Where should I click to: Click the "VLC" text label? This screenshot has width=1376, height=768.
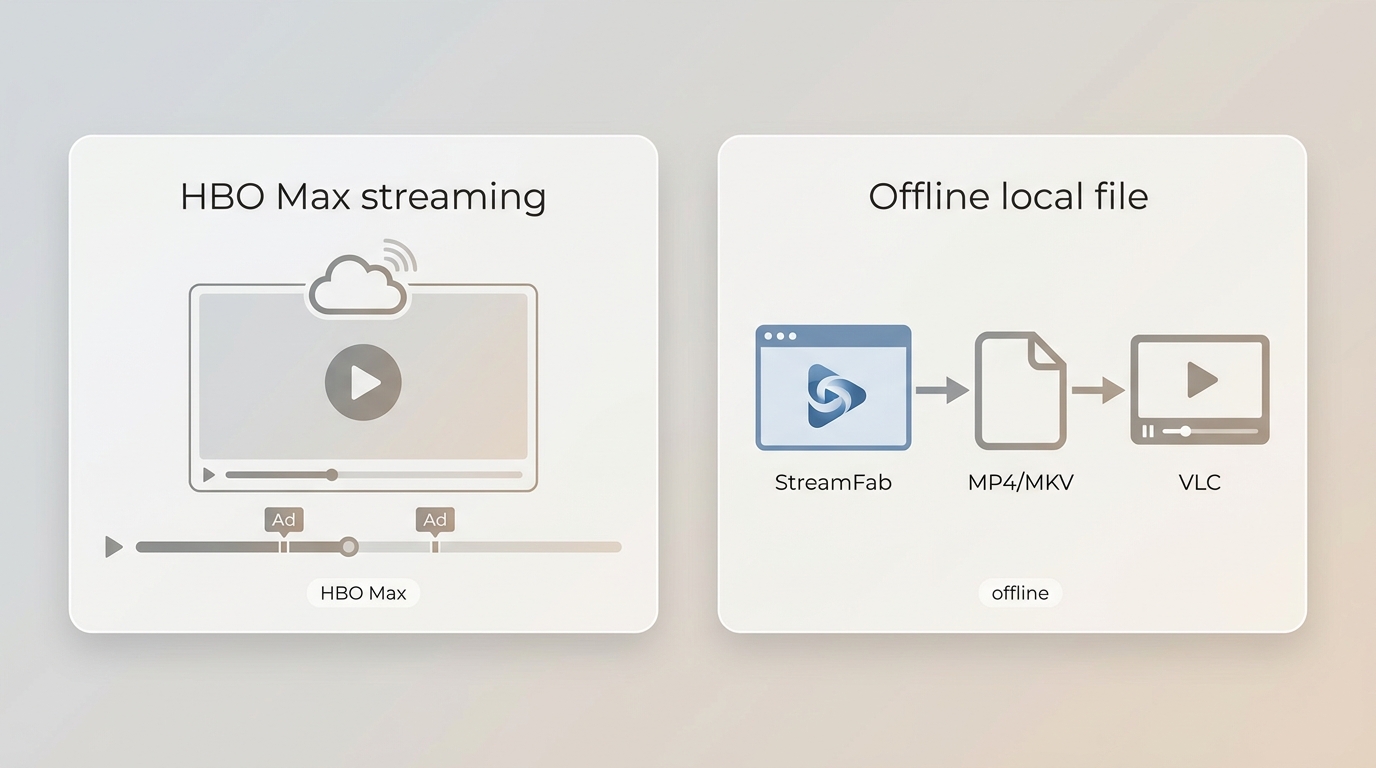coord(1200,482)
